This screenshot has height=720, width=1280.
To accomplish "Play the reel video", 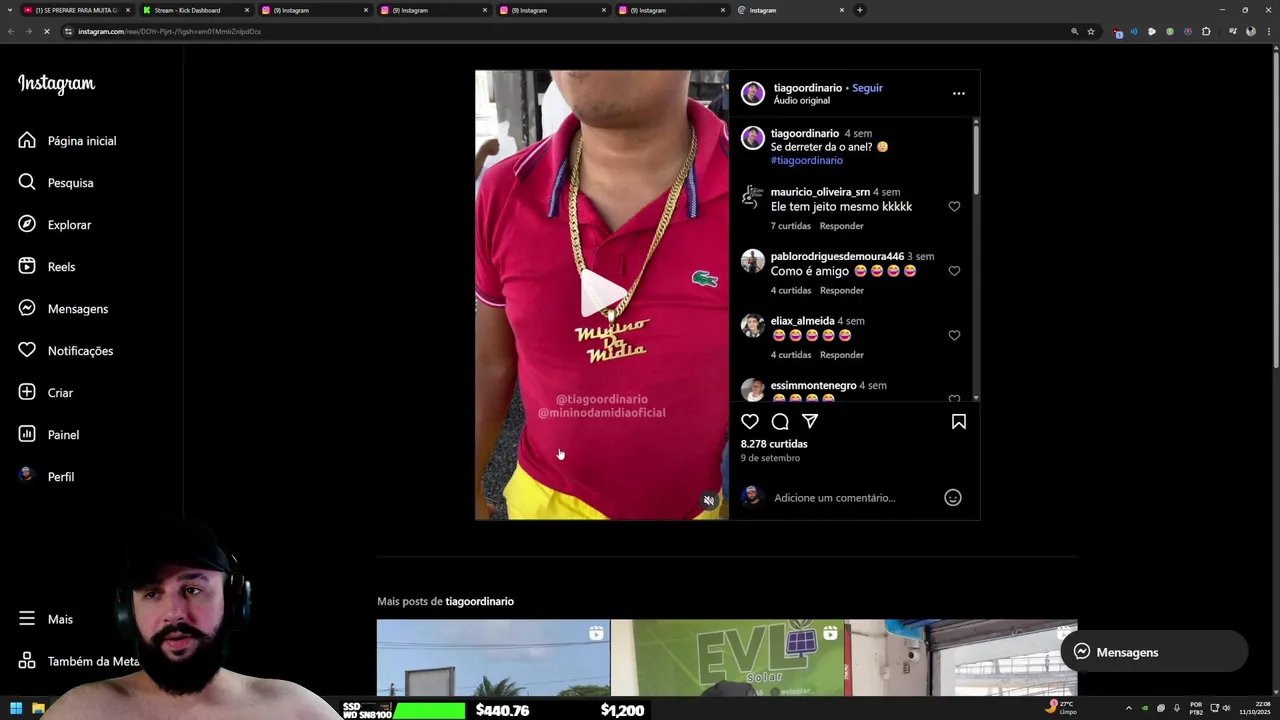I will pos(603,294).
